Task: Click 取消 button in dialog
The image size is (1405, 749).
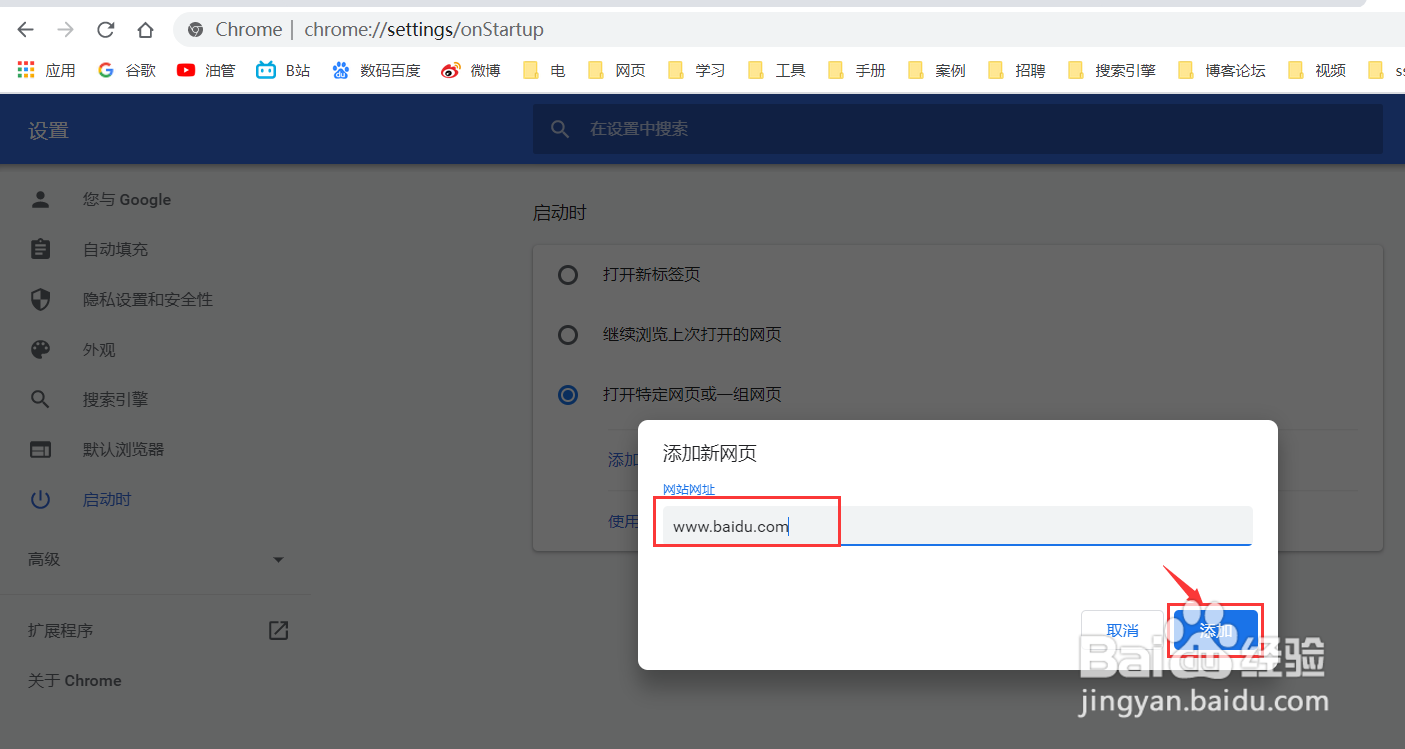Action: coord(1123,631)
